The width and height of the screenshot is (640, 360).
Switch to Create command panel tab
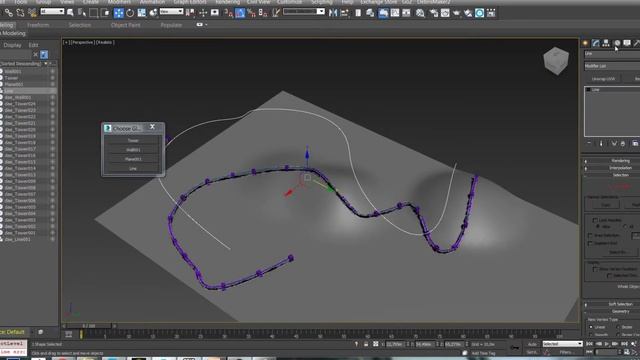tap(585, 43)
